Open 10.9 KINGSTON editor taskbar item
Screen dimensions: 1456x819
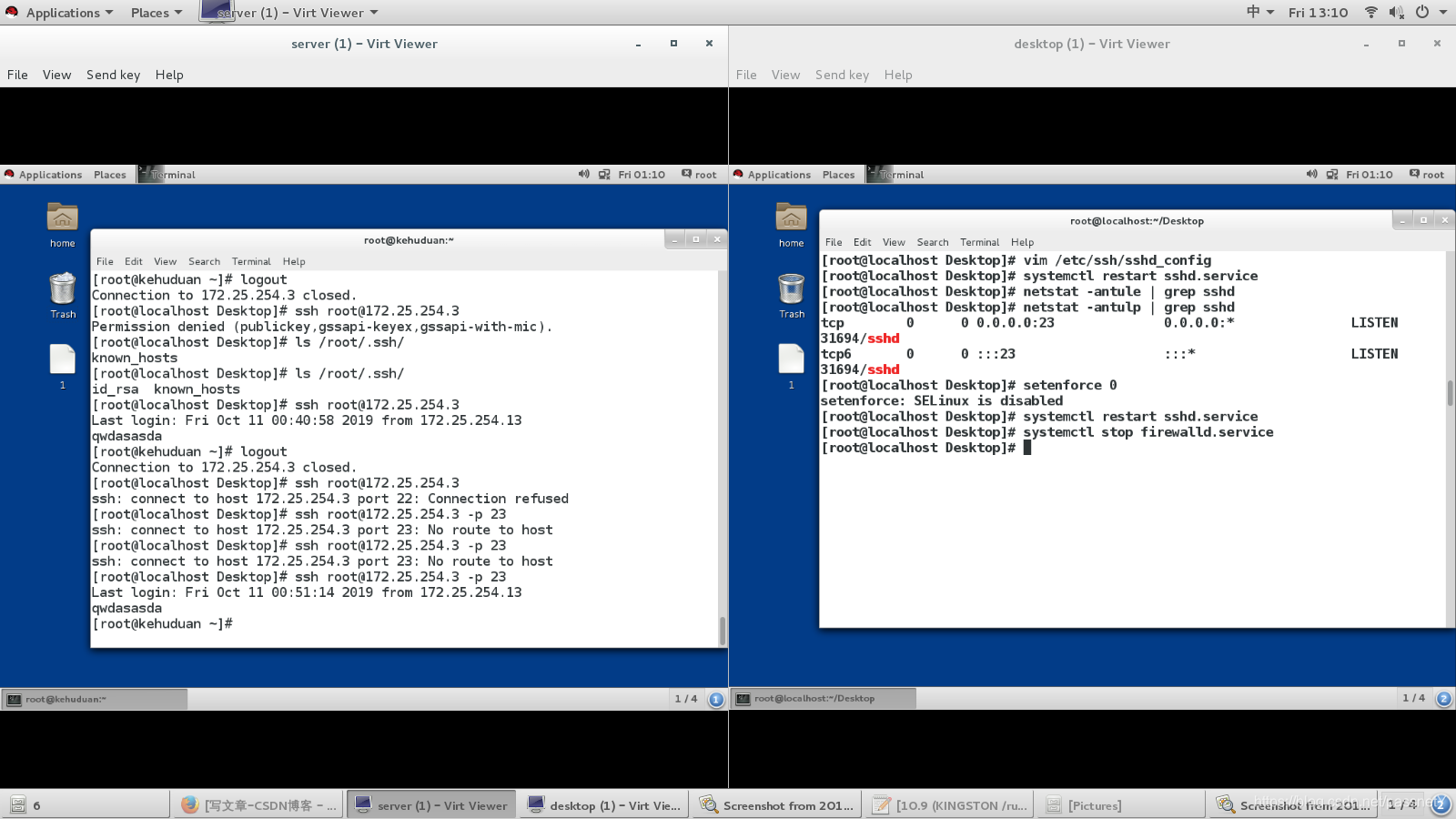pyautogui.click(x=950, y=805)
